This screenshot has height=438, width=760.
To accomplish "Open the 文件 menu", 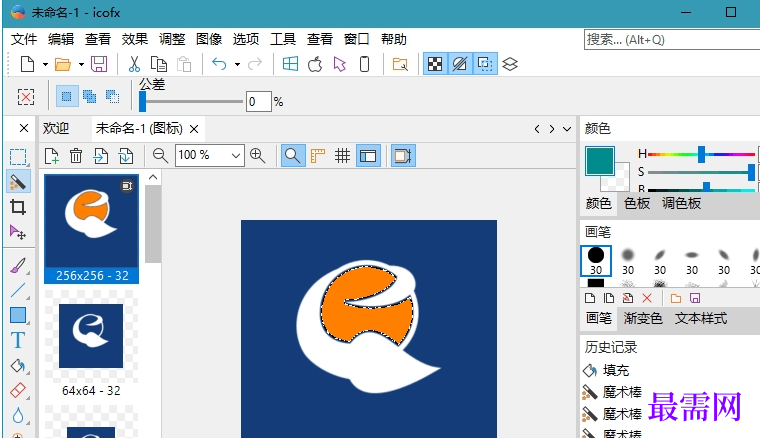I will click(x=24, y=39).
